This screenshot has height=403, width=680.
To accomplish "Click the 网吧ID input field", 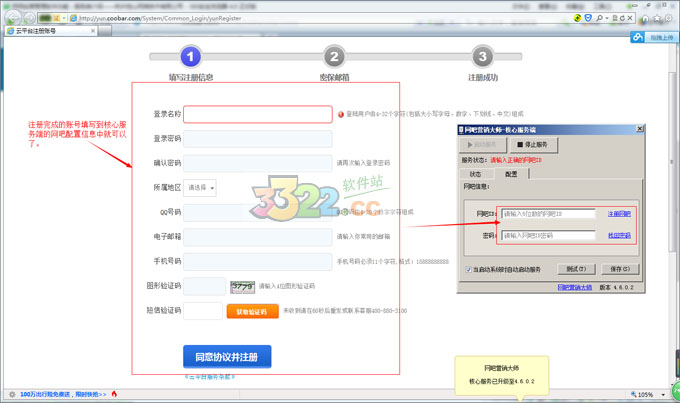I will pos(548,214).
